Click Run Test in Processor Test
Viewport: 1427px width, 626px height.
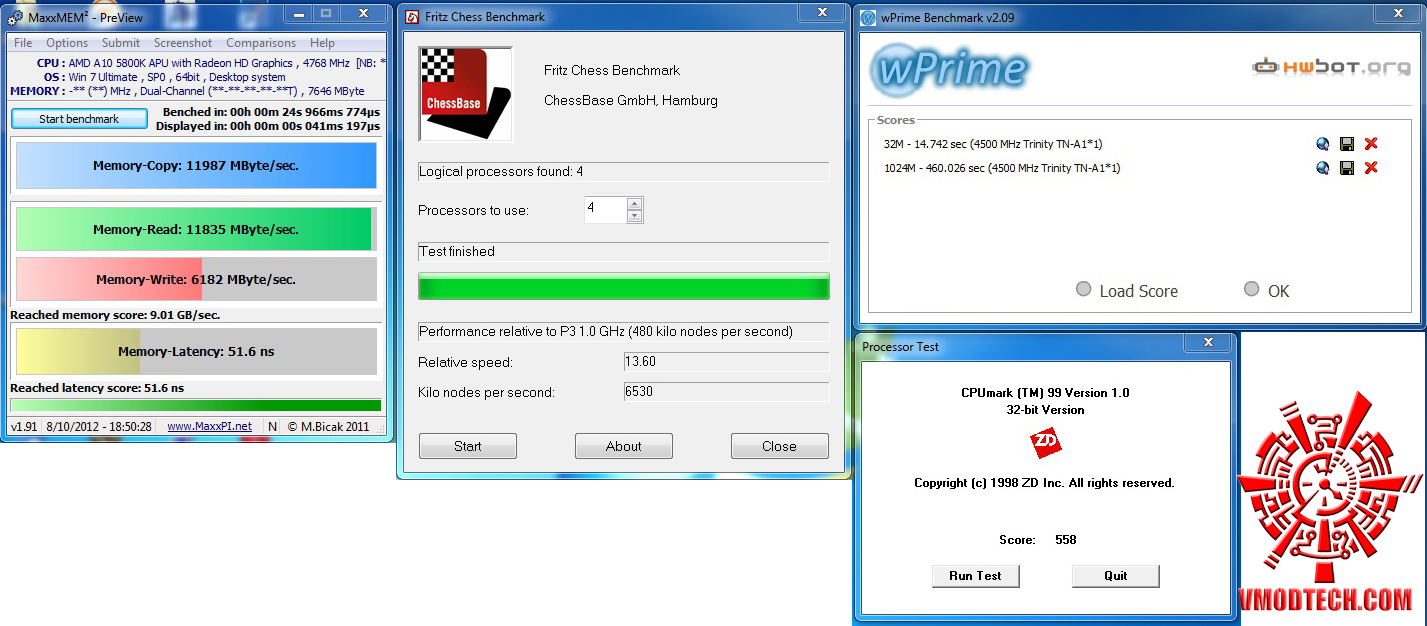pyautogui.click(x=975, y=576)
